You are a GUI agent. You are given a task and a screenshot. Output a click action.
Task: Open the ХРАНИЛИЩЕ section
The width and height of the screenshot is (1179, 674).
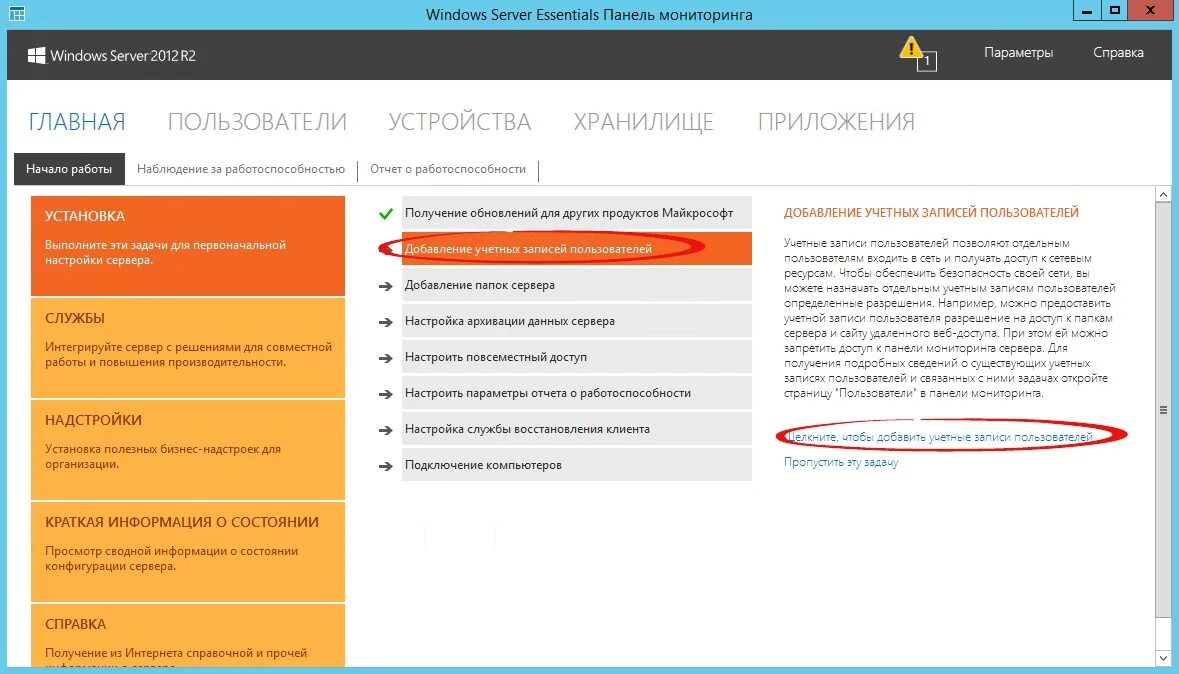tap(644, 122)
